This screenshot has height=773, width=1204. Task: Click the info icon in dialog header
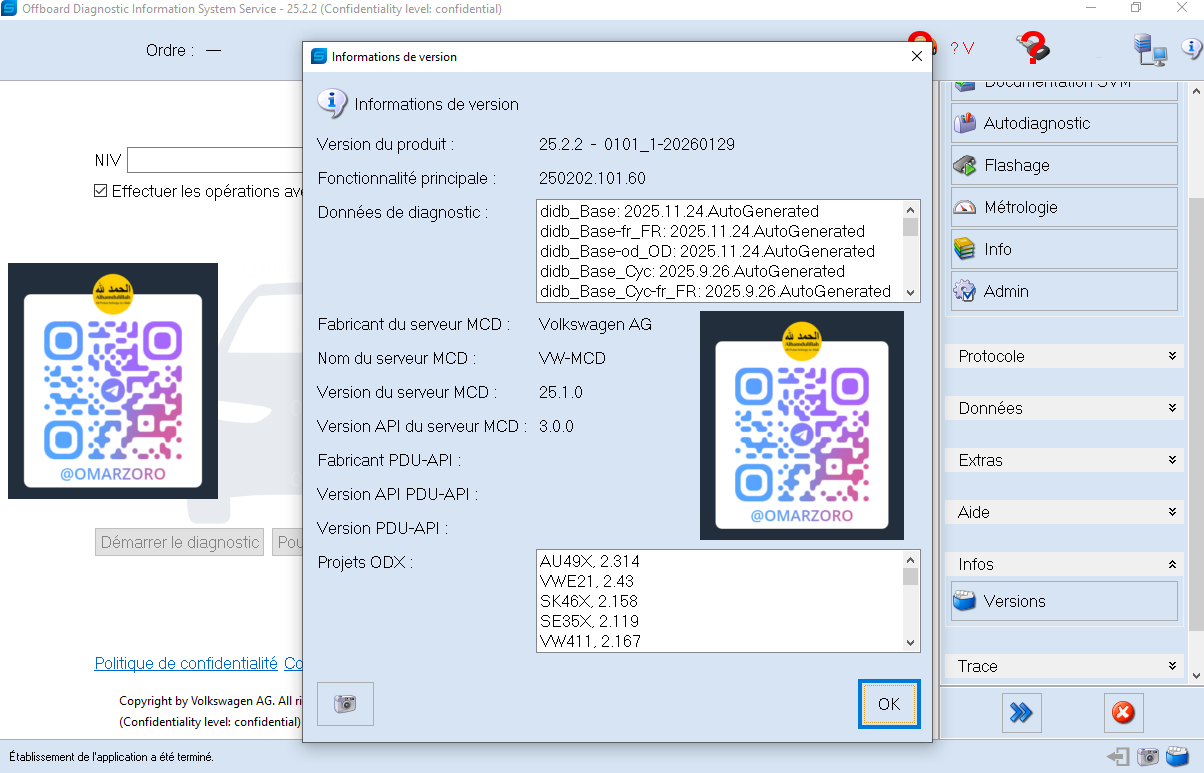coord(332,103)
